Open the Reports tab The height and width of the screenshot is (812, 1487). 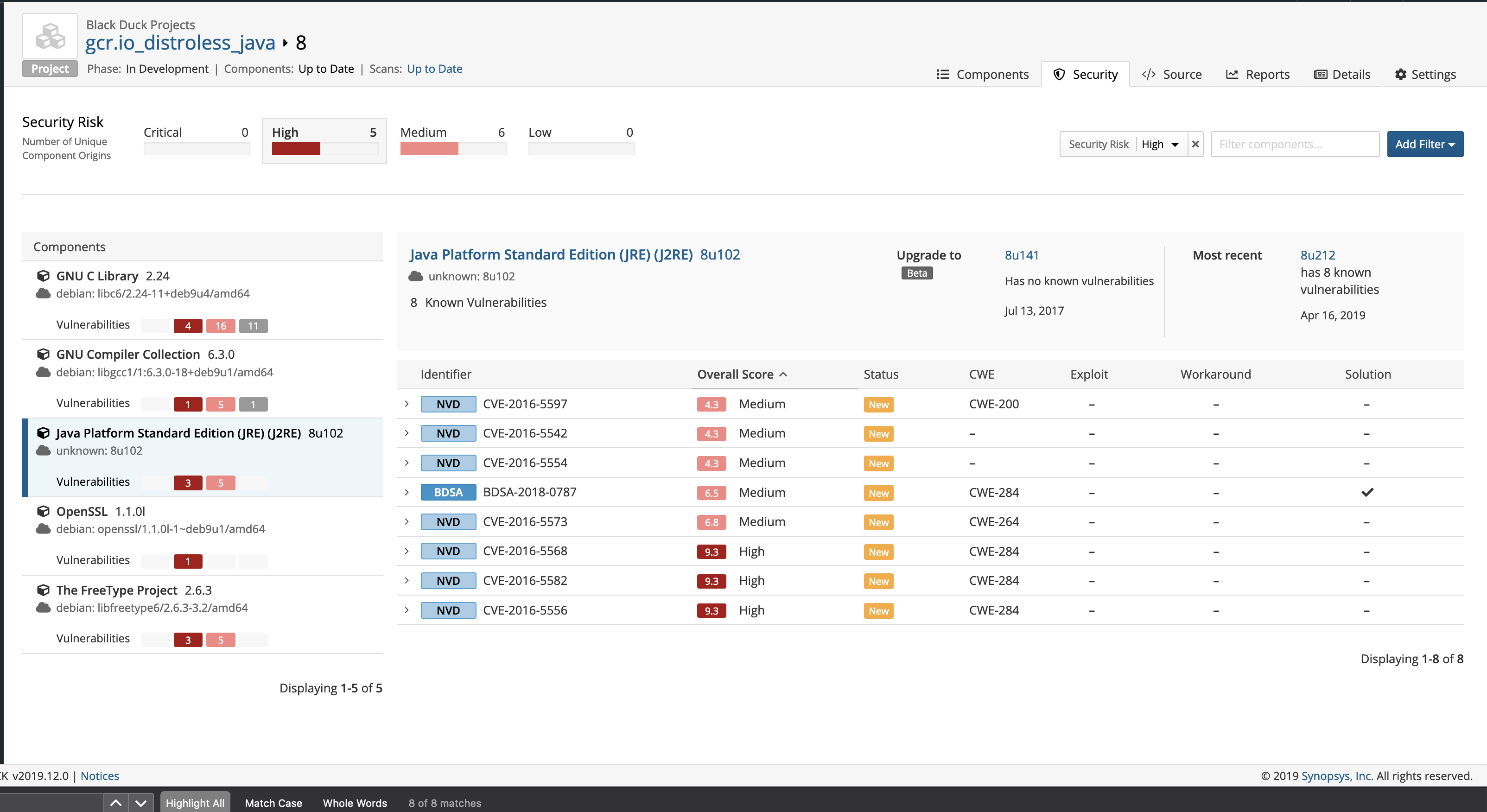[x=1258, y=74]
